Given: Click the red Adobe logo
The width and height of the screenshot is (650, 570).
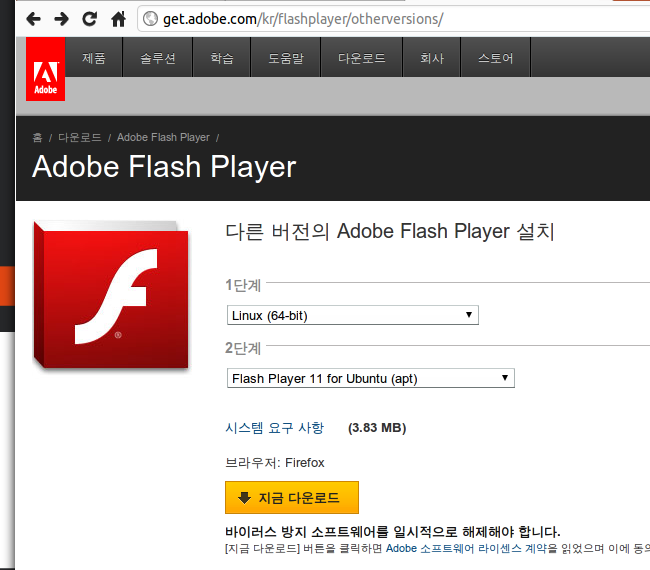Looking at the screenshot, I should click(x=46, y=69).
